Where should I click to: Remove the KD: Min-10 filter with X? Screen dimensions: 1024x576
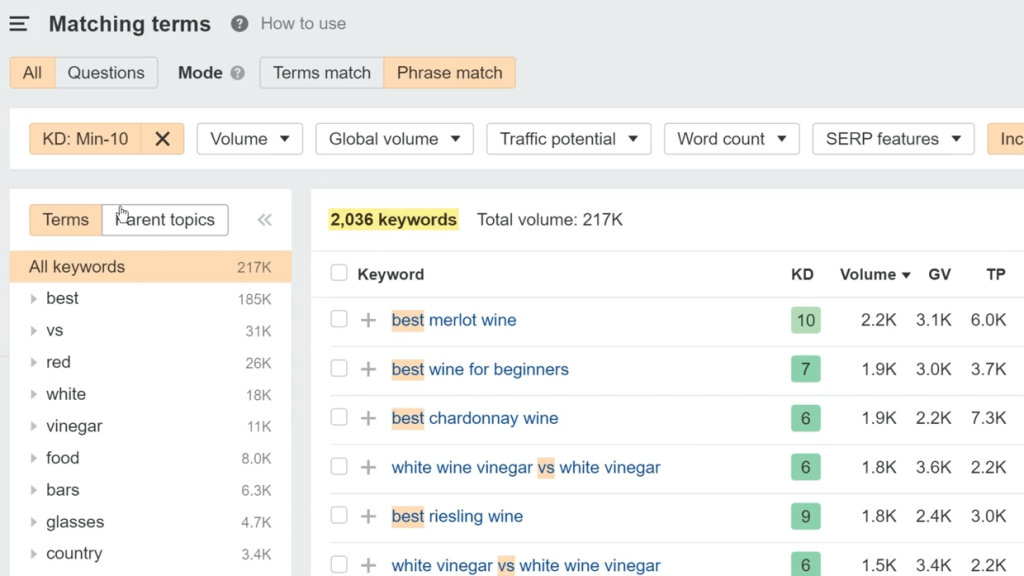[162, 139]
